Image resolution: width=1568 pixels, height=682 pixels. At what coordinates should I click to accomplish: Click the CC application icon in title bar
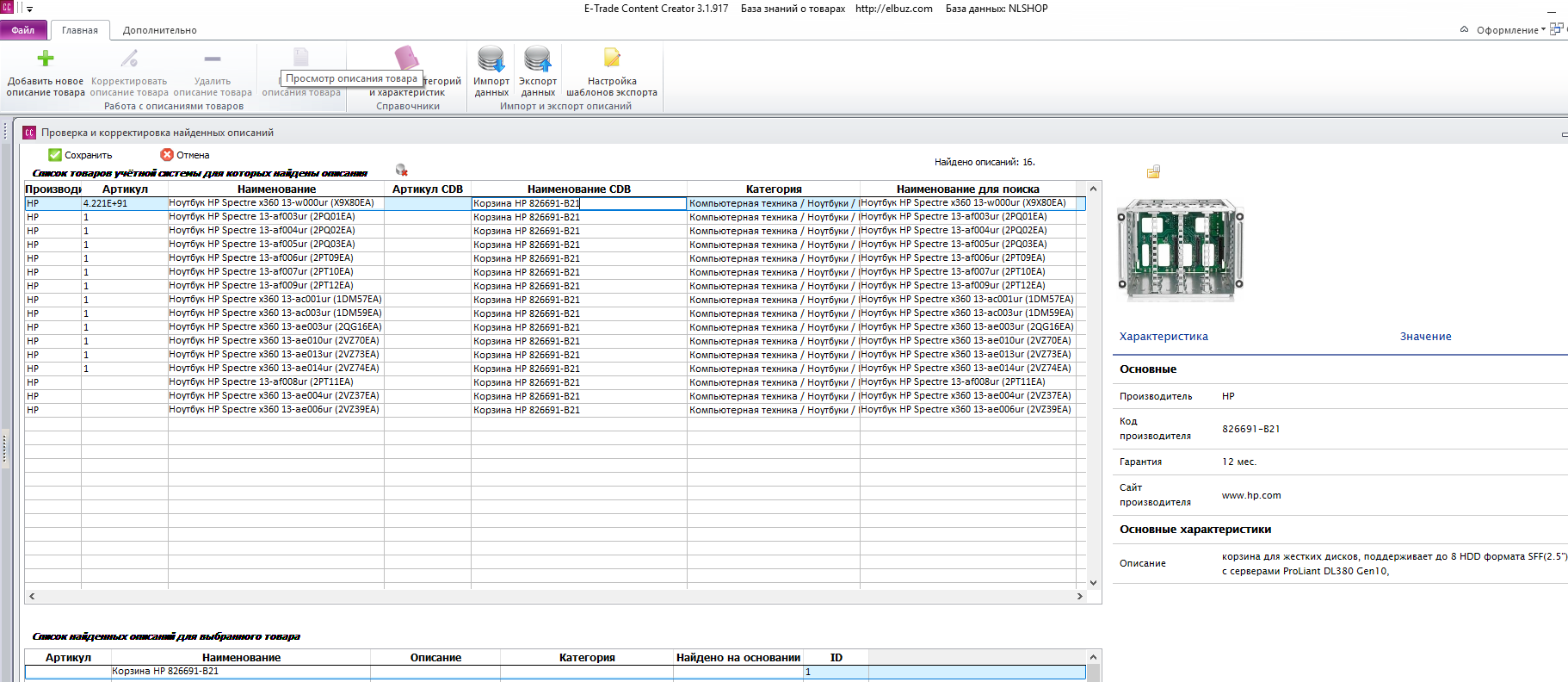[8, 8]
